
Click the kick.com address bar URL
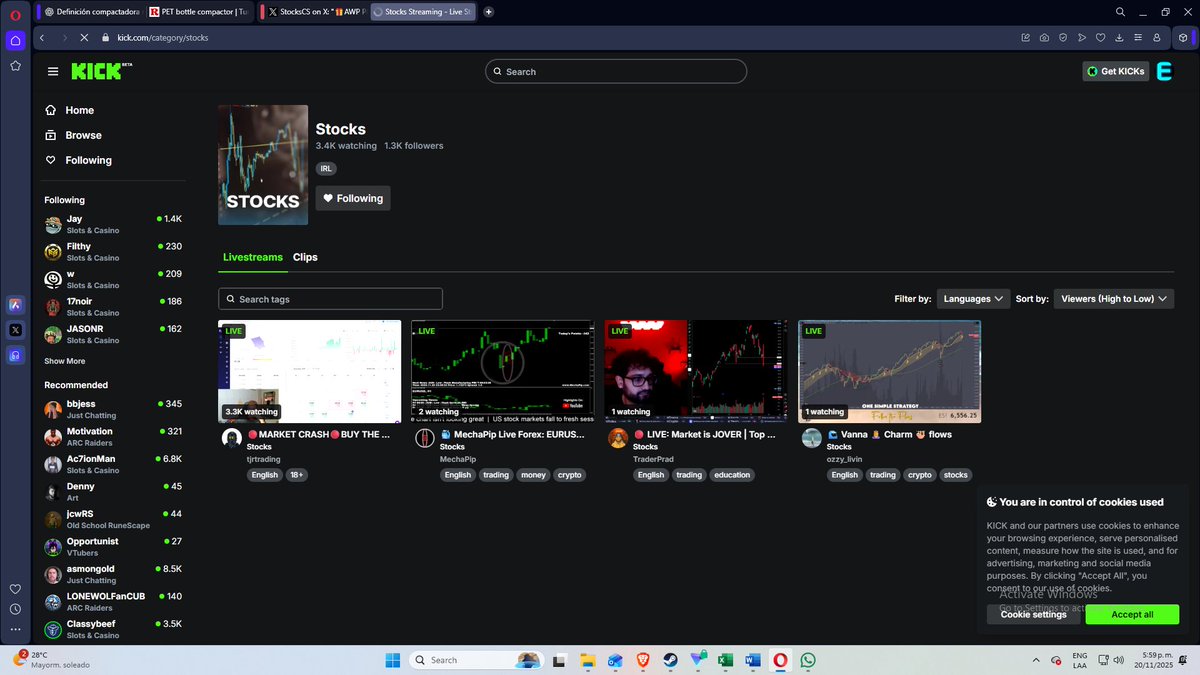pos(162,38)
